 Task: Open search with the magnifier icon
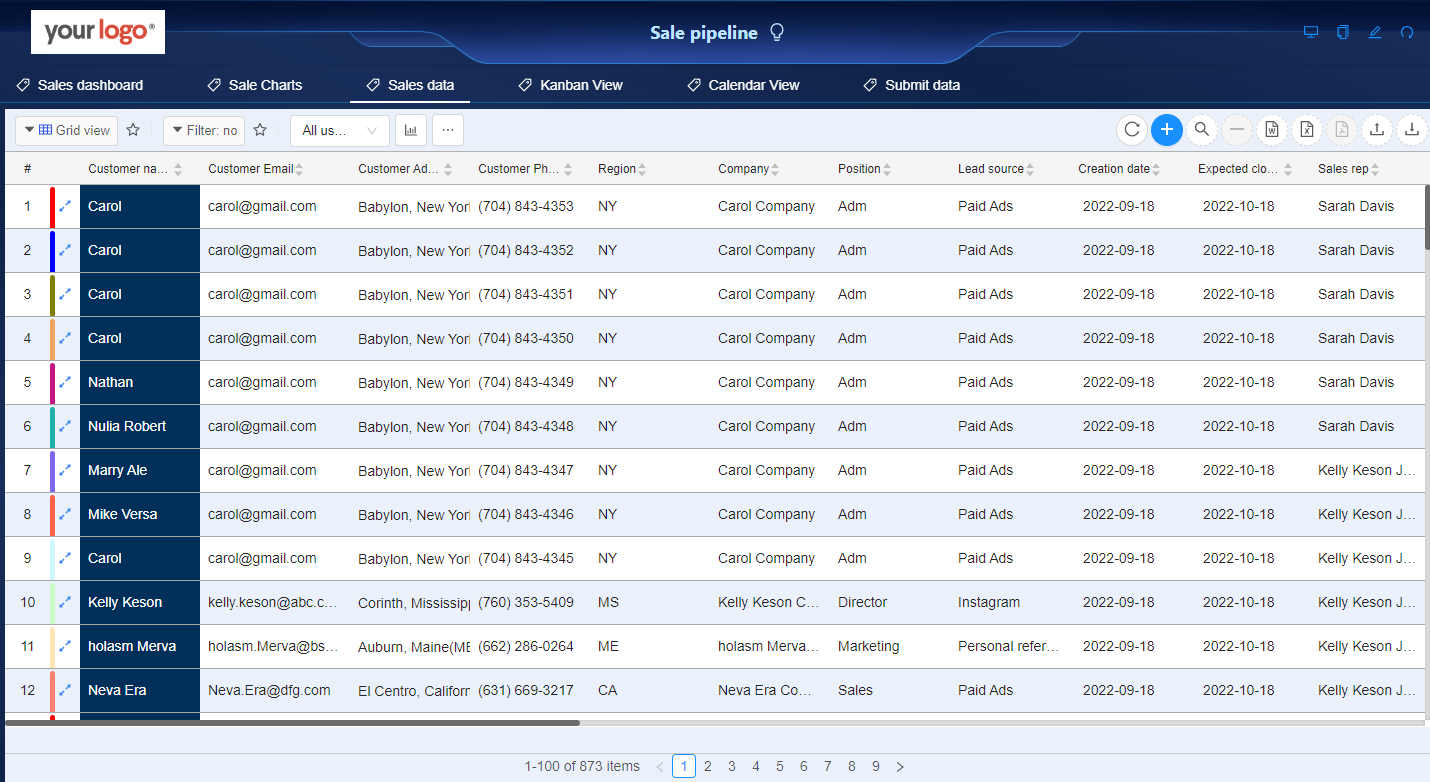tap(1202, 129)
